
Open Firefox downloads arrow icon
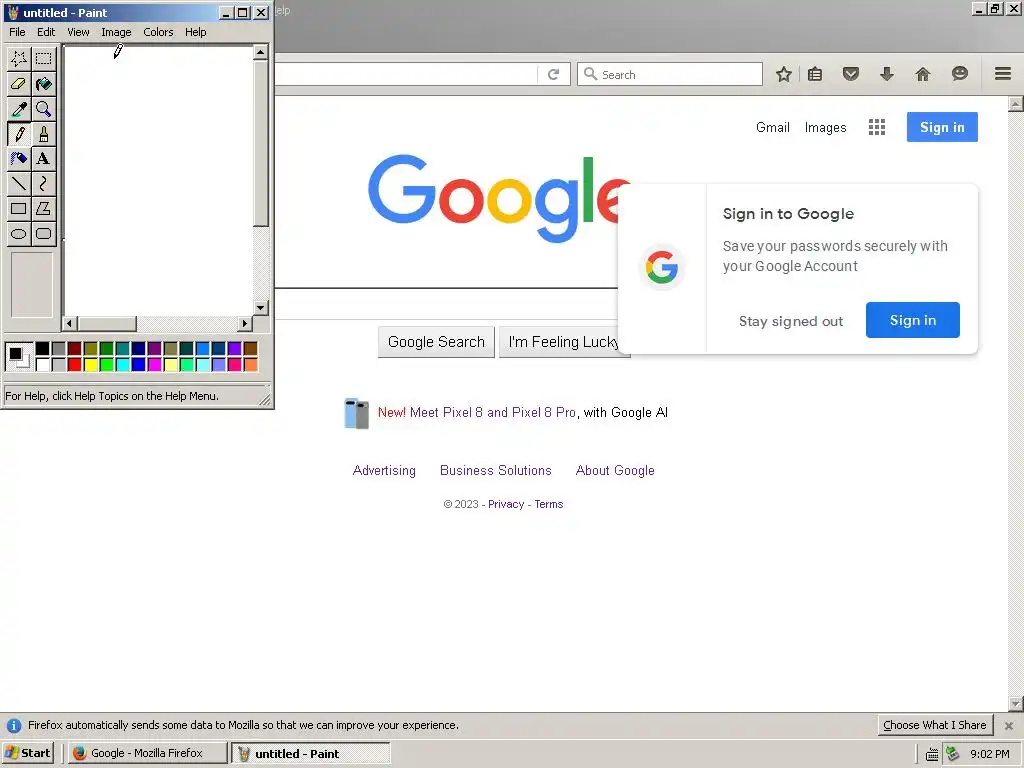tap(886, 74)
